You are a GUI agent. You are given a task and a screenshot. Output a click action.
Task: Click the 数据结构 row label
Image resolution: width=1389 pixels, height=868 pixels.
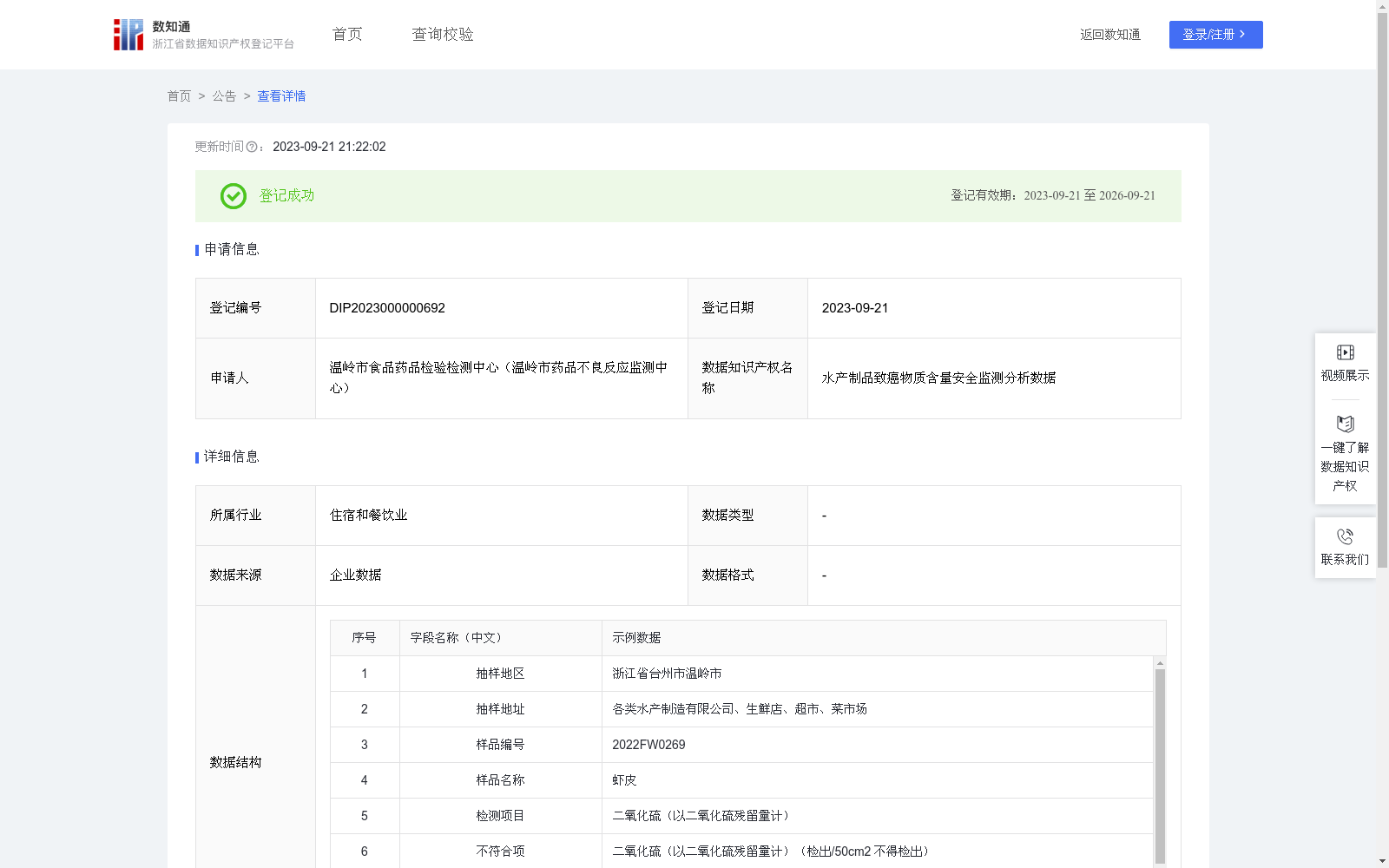(x=235, y=763)
